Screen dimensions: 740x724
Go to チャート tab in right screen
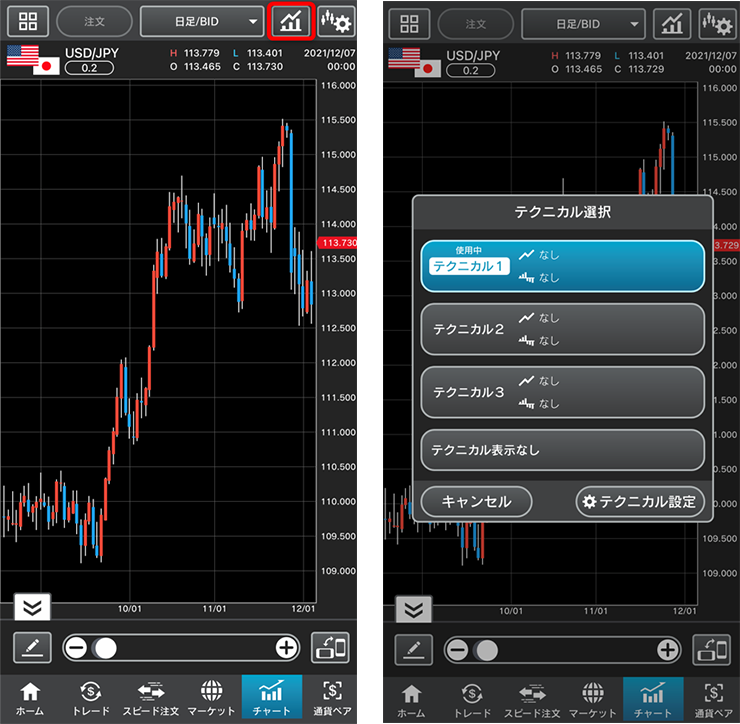coord(653,699)
